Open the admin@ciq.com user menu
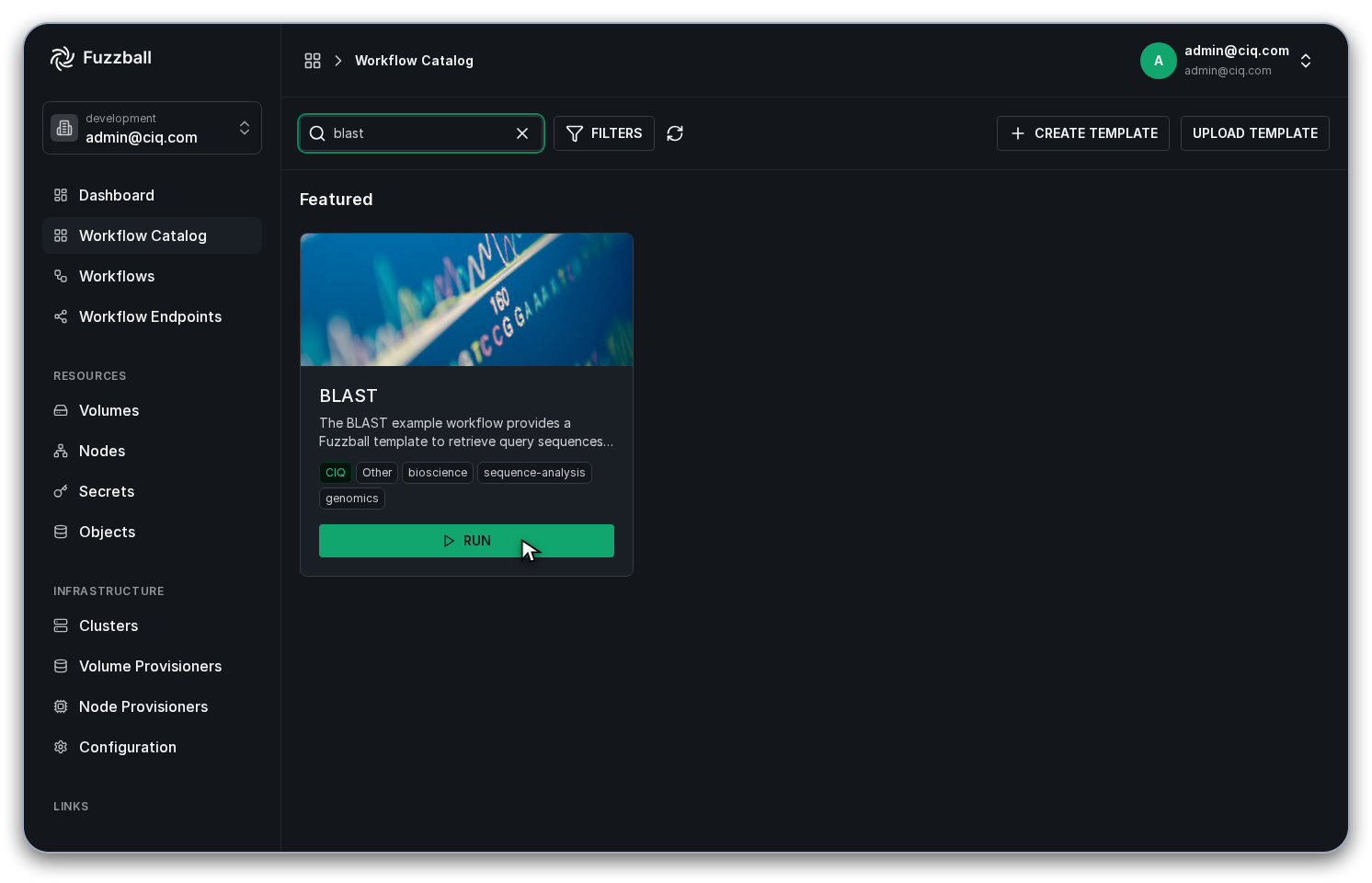Image resolution: width=1372 pixels, height=883 pixels. coord(1228,61)
